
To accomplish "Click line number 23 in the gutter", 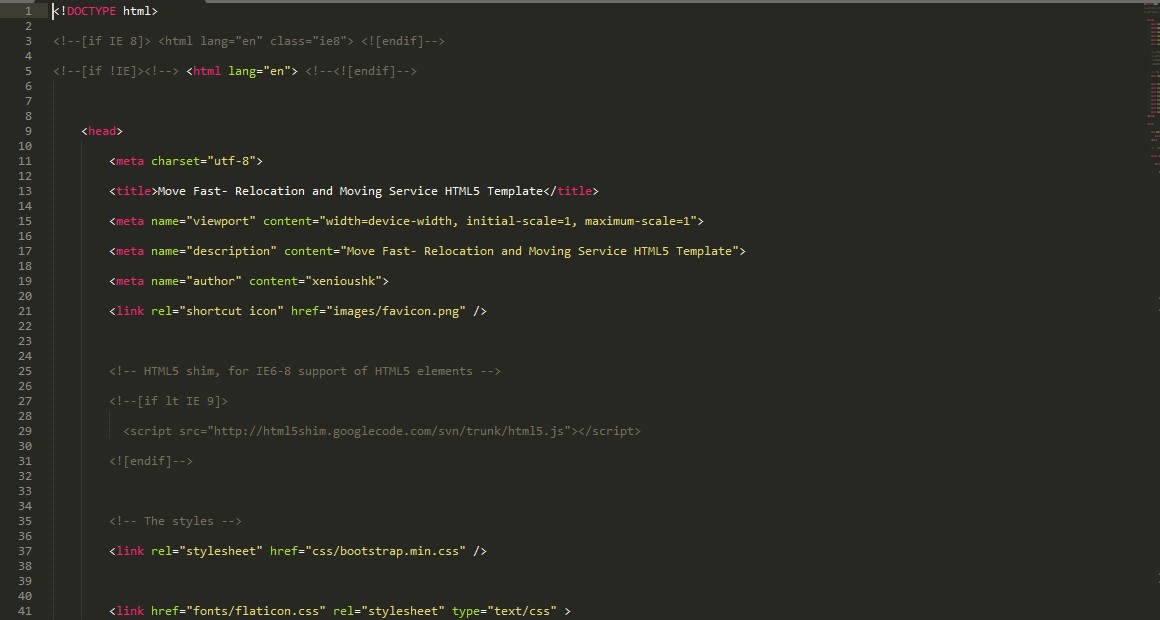I will pyautogui.click(x=24, y=341).
